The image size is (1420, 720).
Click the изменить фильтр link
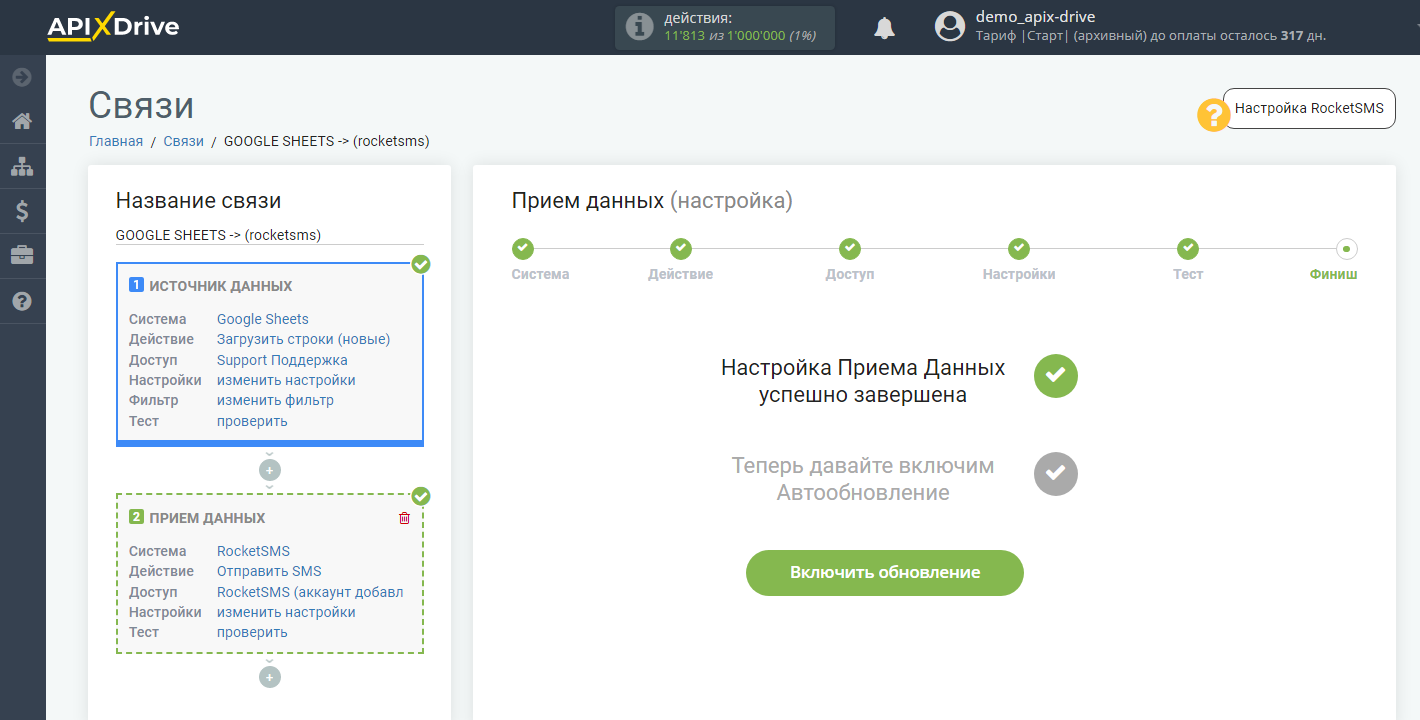coord(275,400)
